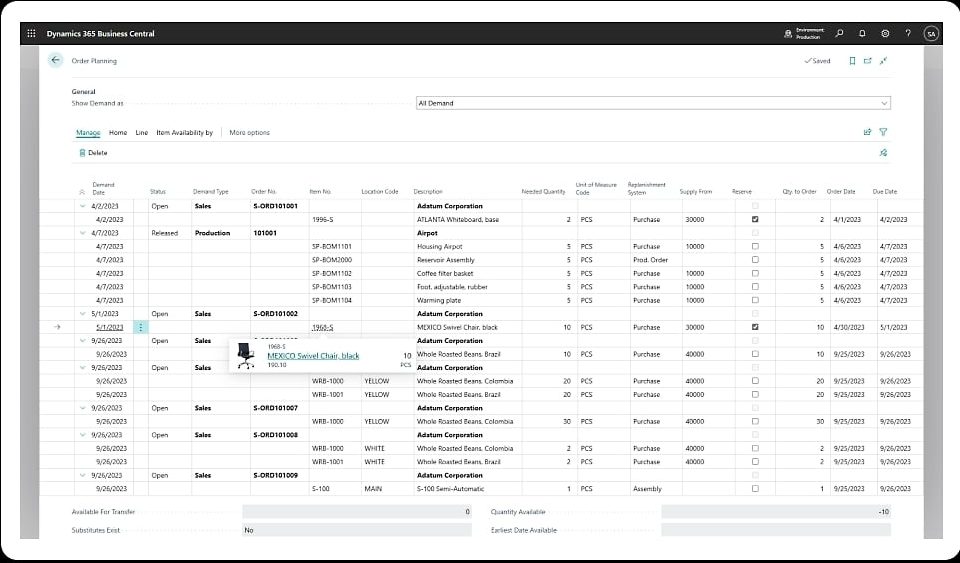Click the bookmark icon
The image size is (960, 563).
(852, 61)
